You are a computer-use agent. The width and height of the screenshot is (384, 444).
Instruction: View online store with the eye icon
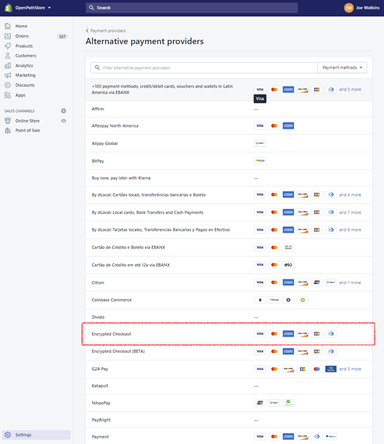pyautogui.click(x=63, y=121)
